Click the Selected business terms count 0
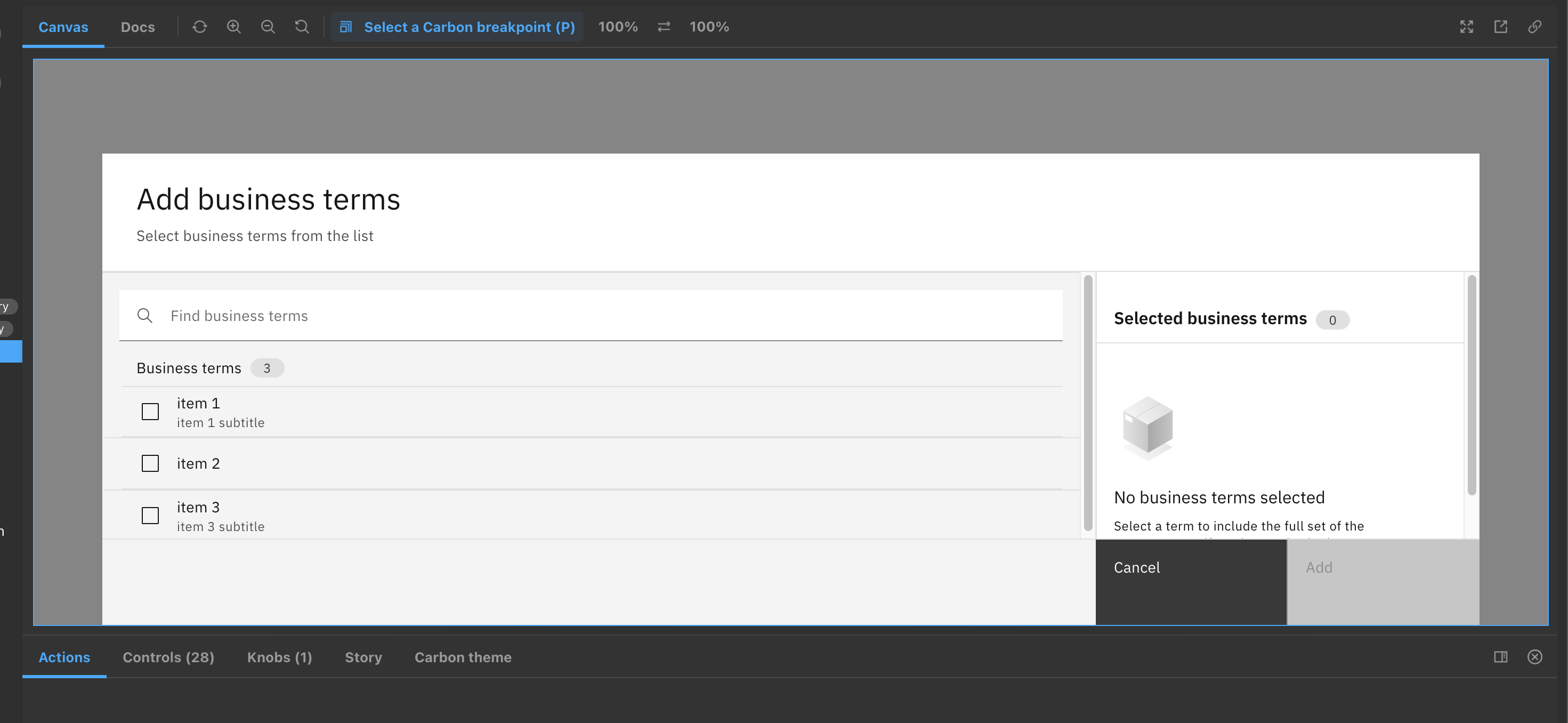 click(1332, 320)
